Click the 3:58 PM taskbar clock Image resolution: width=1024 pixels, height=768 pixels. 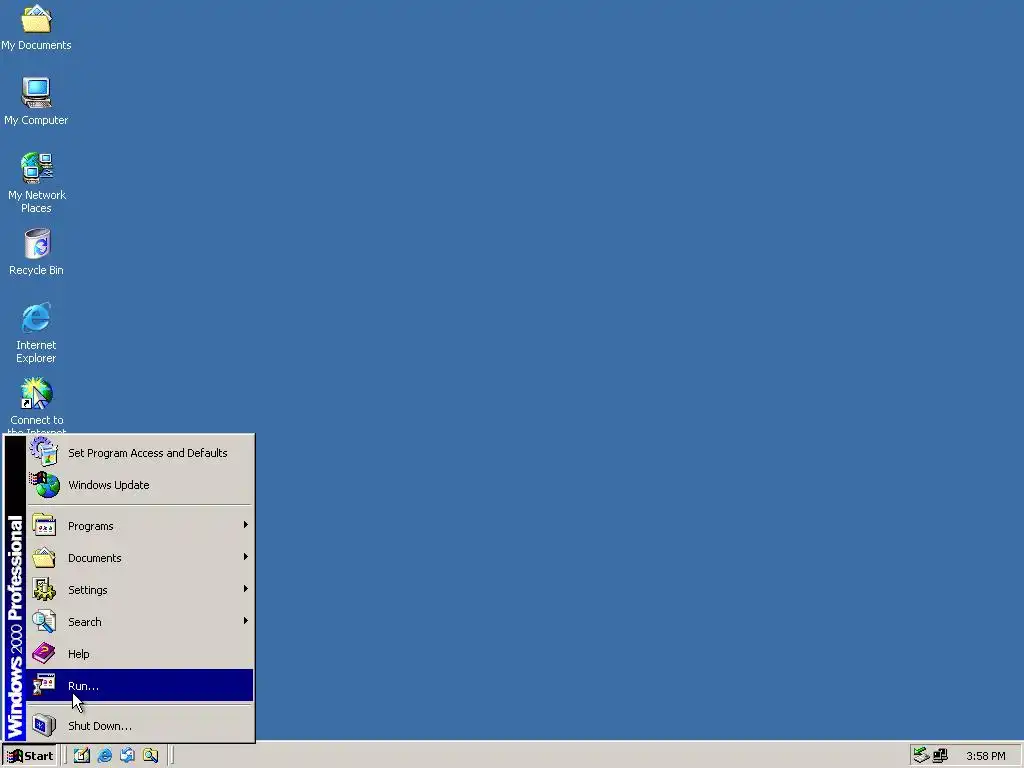(985, 756)
